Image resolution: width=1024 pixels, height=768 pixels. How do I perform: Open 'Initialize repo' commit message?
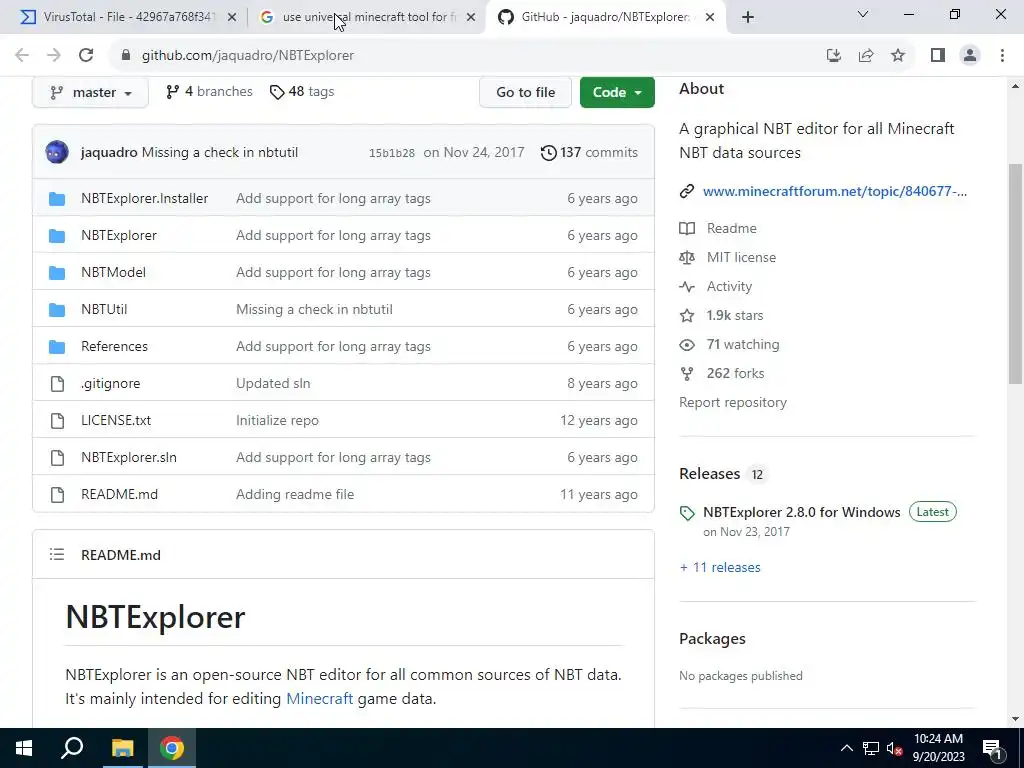pos(278,421)
